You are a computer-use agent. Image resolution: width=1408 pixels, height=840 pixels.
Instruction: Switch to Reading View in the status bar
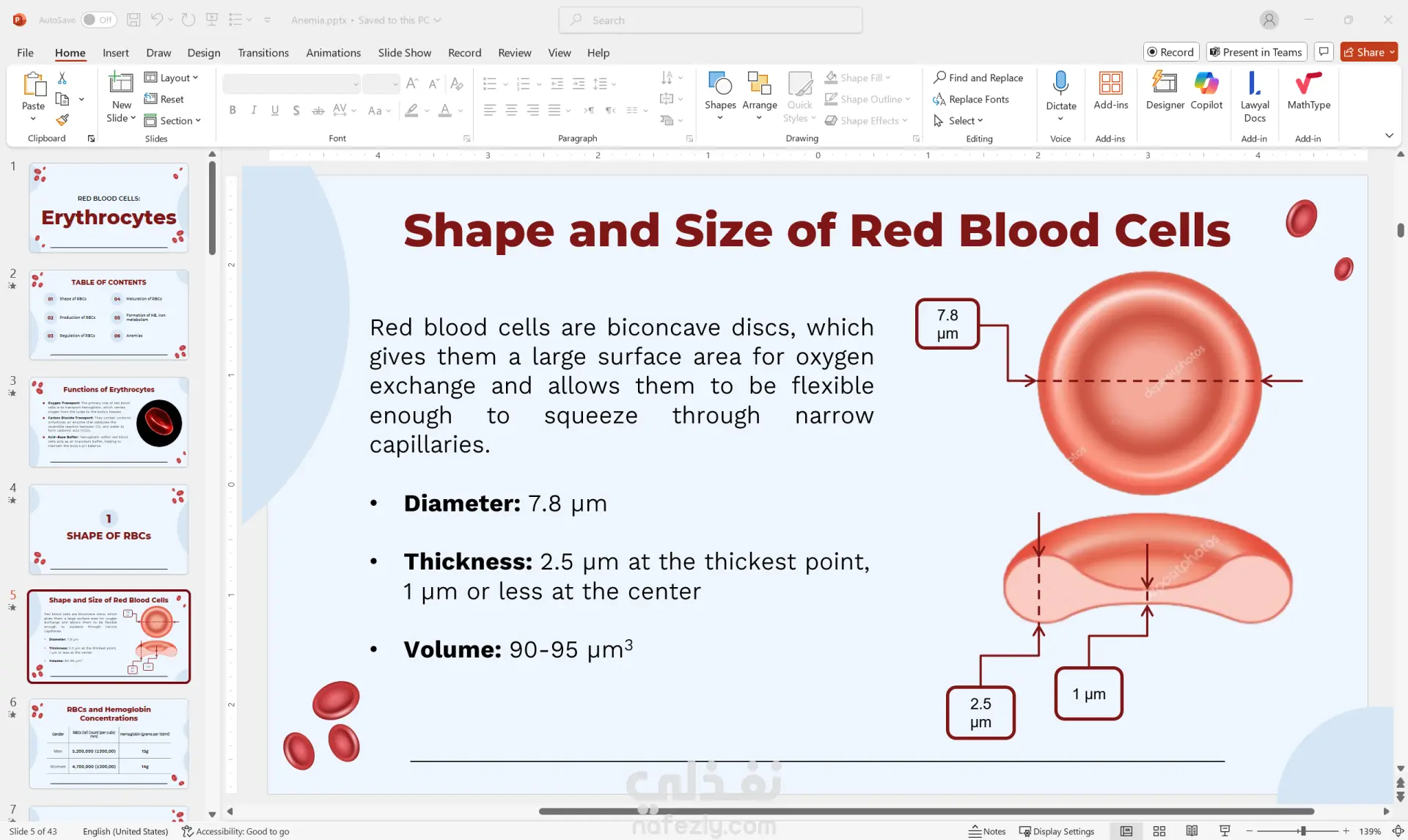1192,830
